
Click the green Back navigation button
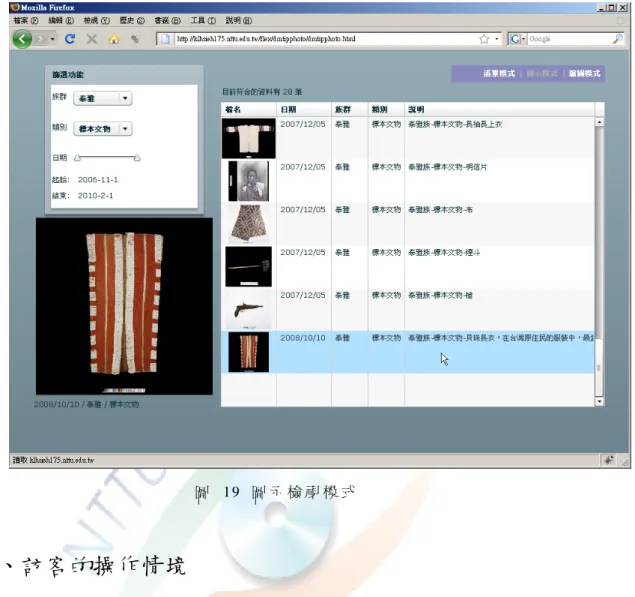pos(22,39)
